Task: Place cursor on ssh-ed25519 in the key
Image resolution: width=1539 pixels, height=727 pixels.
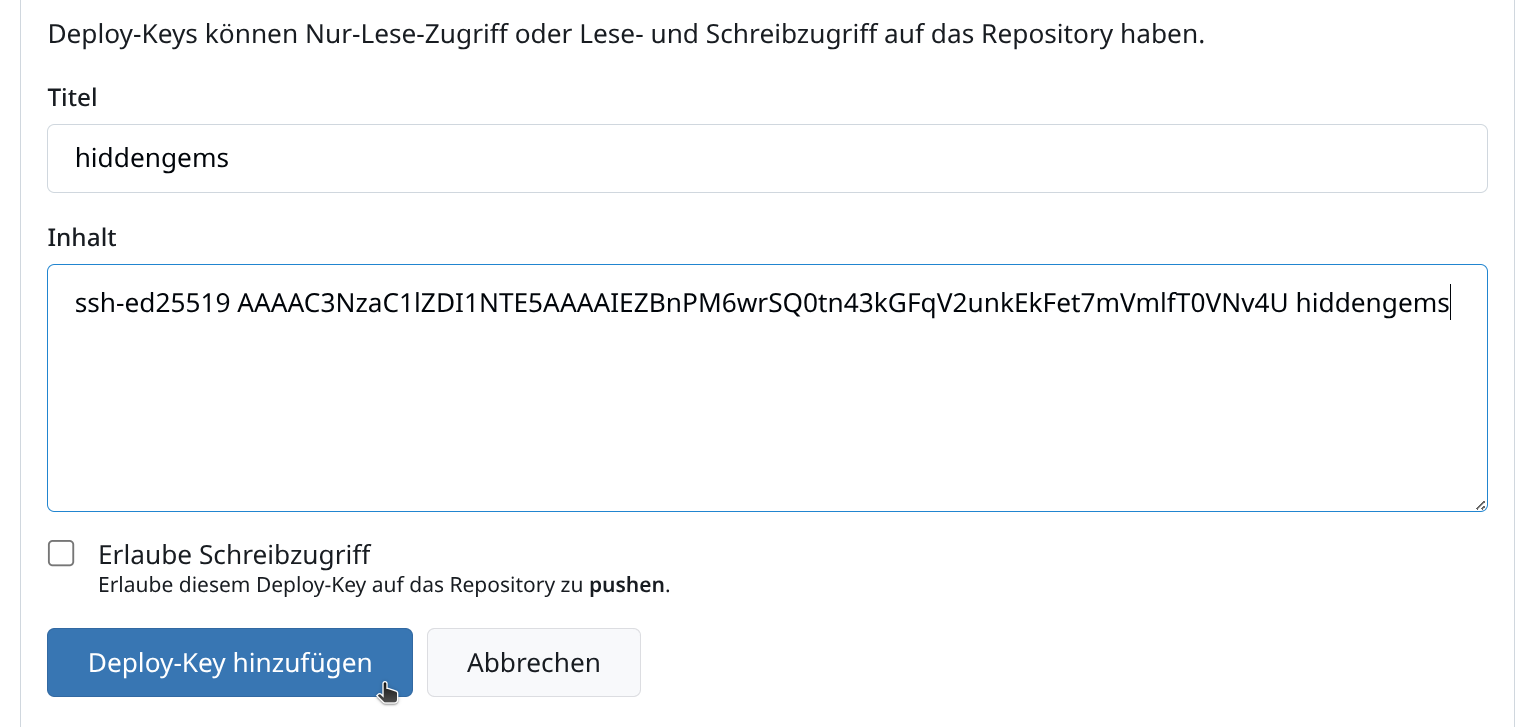Action: pos(152,304)
